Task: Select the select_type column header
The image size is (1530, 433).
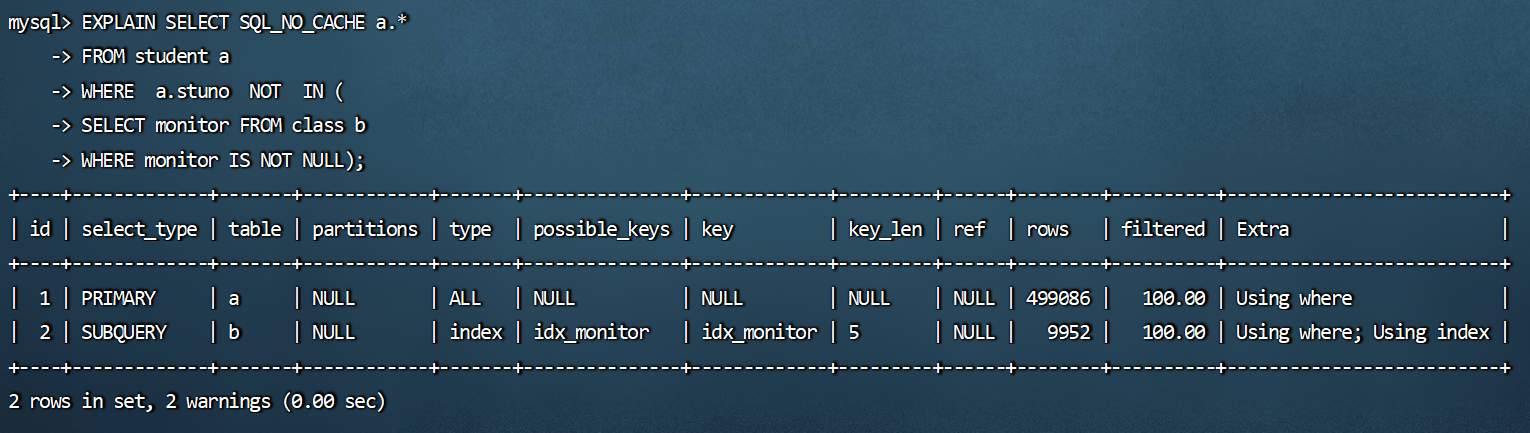Action: pos(139,229)
